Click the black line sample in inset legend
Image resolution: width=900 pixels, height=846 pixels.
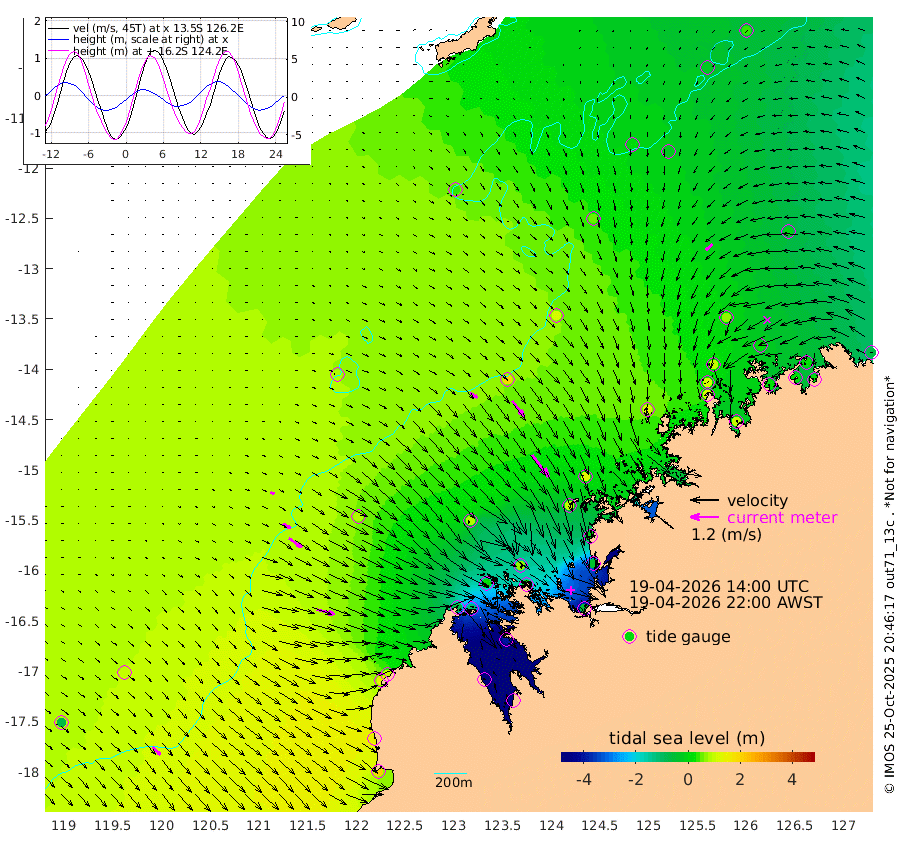click(x=58, y=28)
